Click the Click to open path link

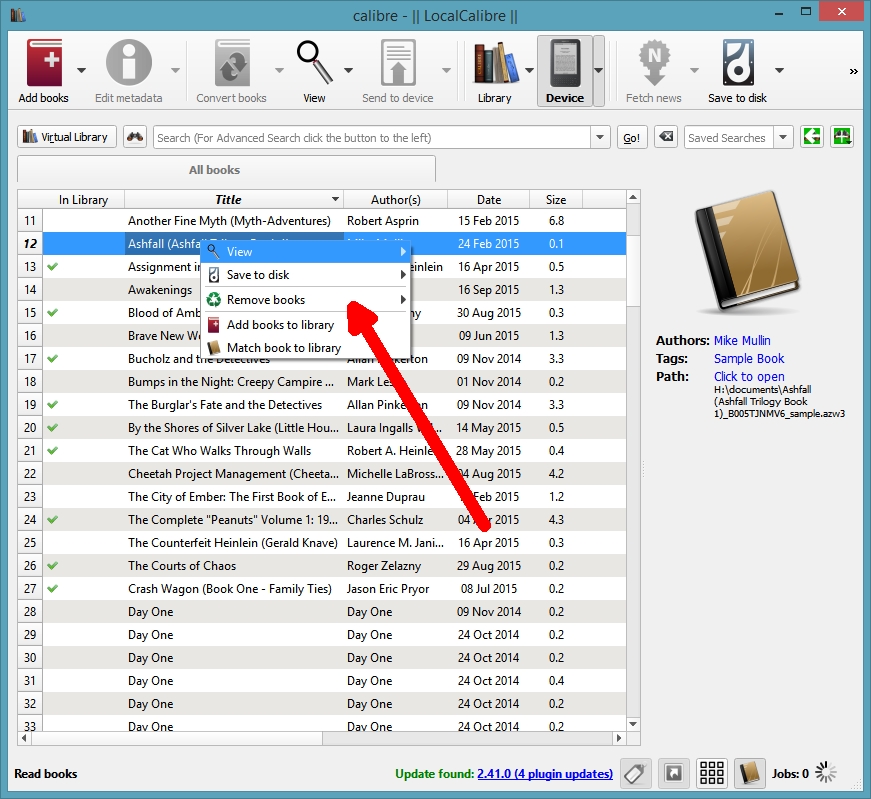click(749, 377)
